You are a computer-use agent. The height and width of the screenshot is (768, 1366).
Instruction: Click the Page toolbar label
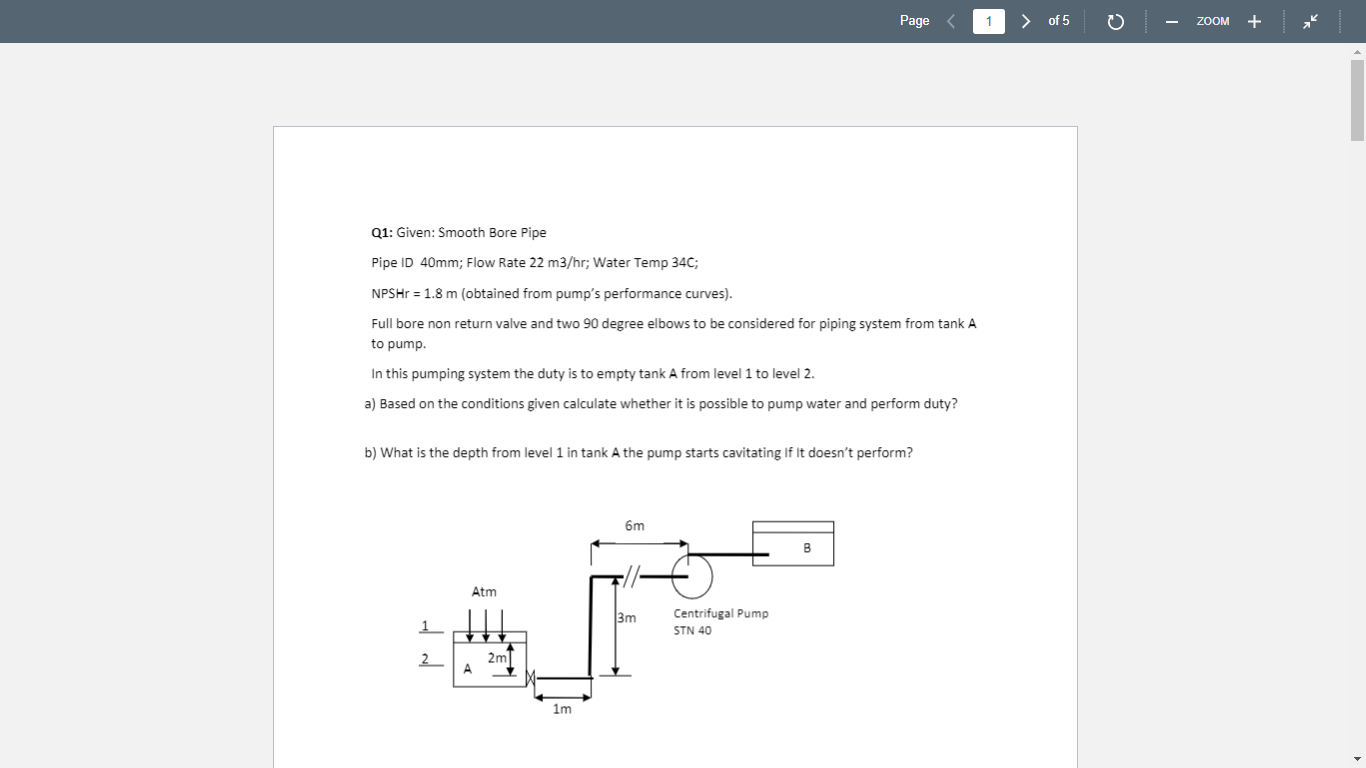(x=913, y=20)
